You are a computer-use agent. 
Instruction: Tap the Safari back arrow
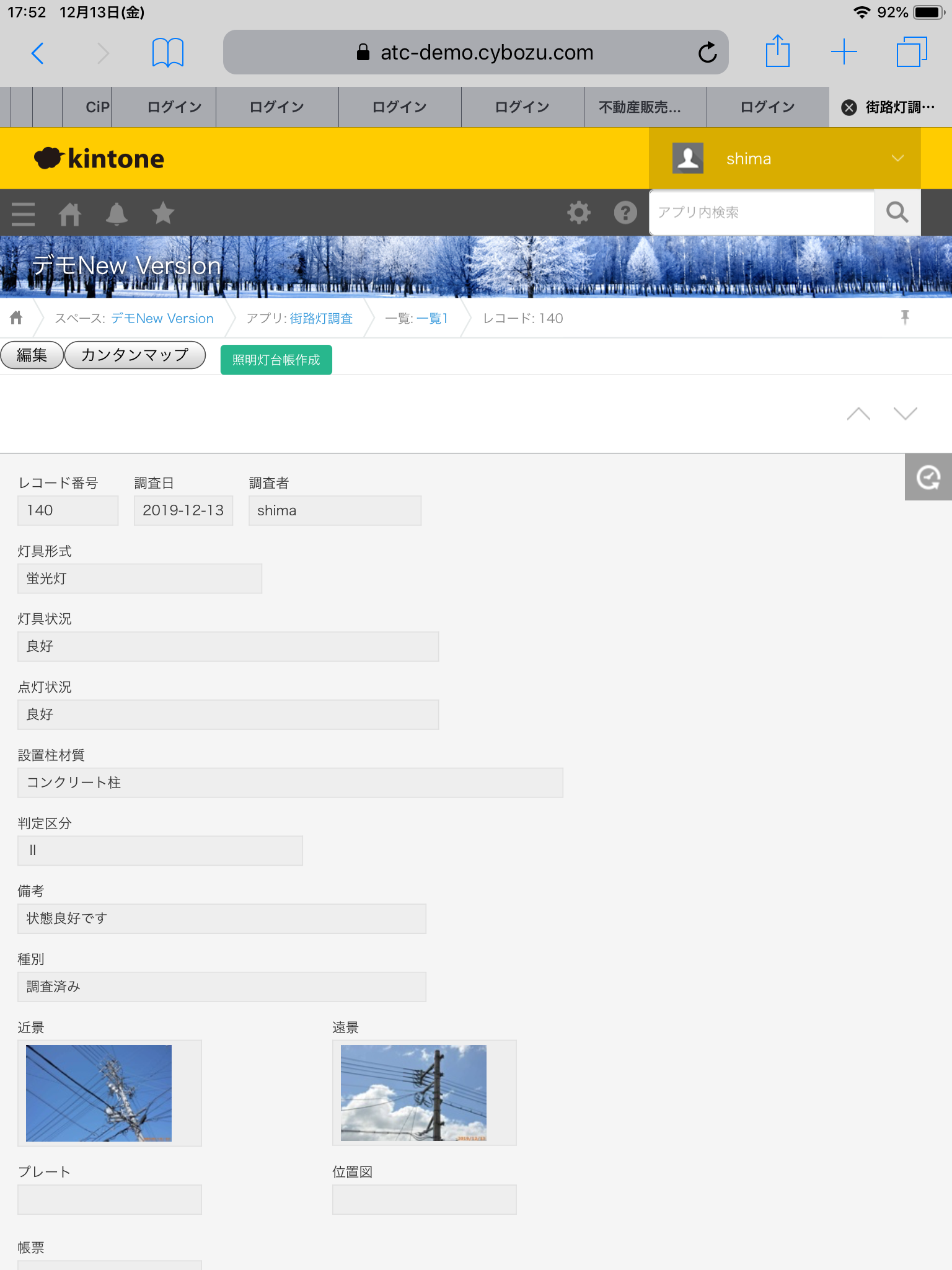point(37,53)
